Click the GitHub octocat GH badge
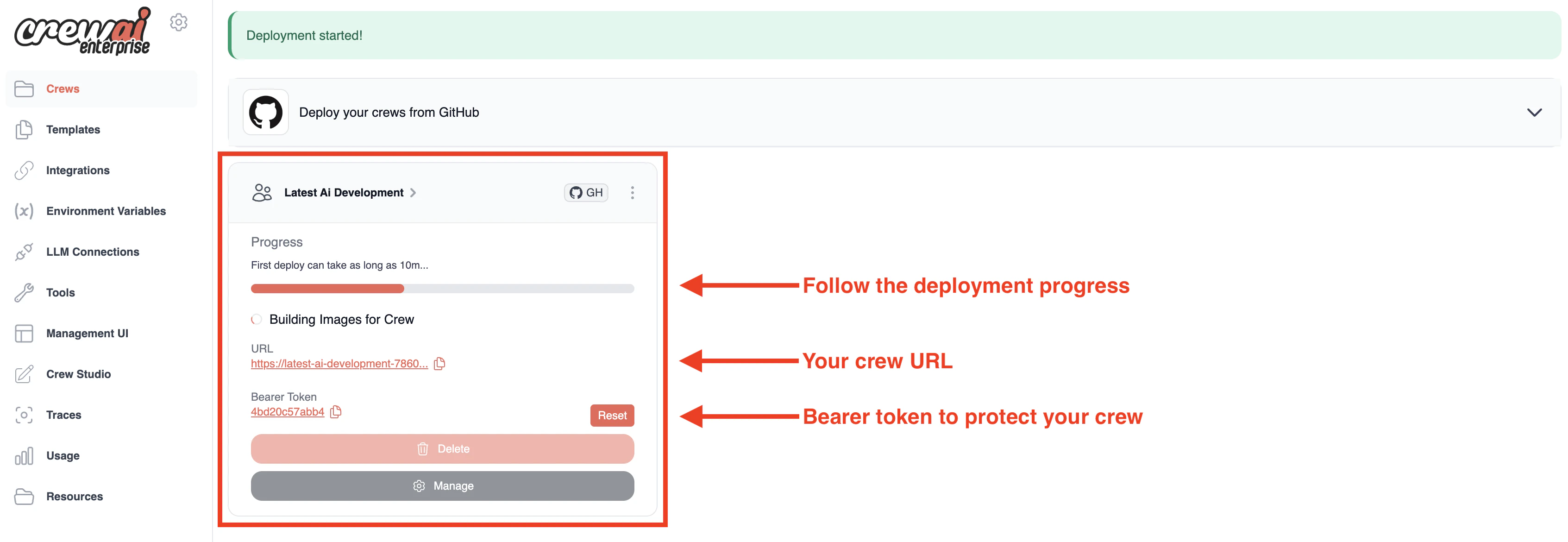This screenshot has height=542, width=1568. (585, 192)
